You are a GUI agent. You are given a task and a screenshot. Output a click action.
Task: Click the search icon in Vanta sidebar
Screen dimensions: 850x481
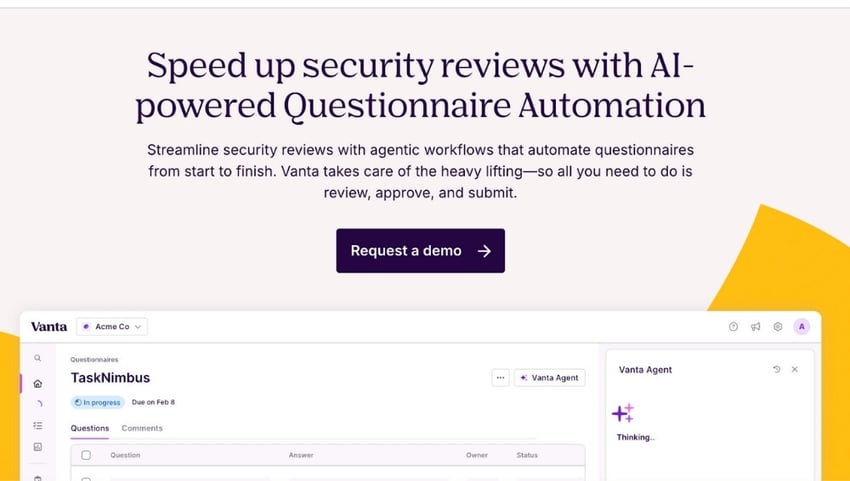click(x=37, y=358)
